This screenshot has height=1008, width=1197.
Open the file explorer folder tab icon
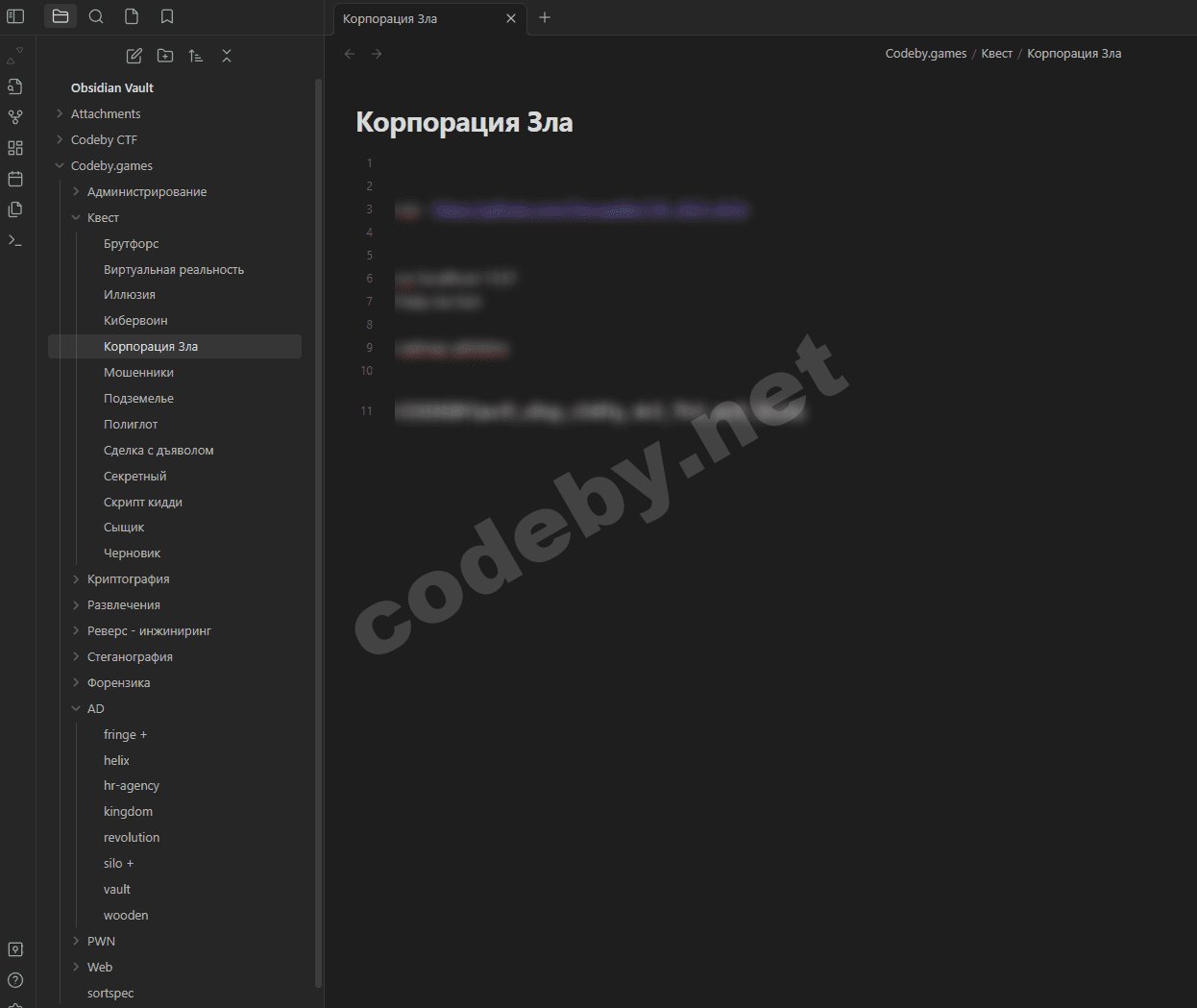tap(61, 16)
